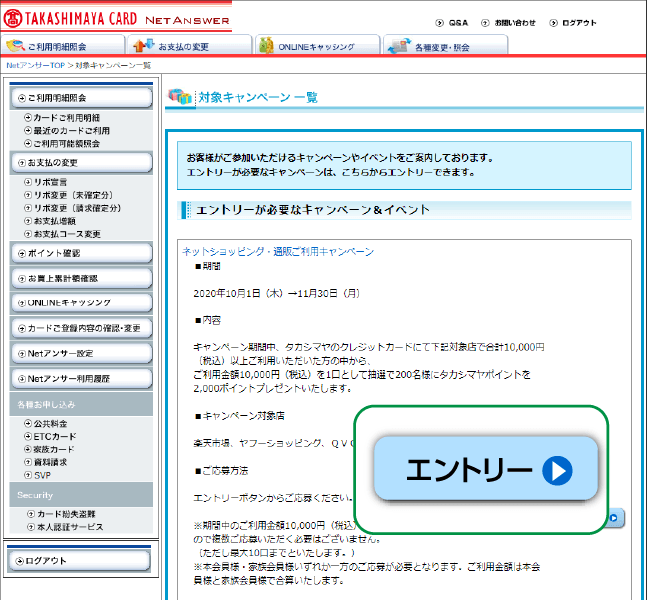Open ご利用可能額照会 in sidebar

(x=66, y=144)
